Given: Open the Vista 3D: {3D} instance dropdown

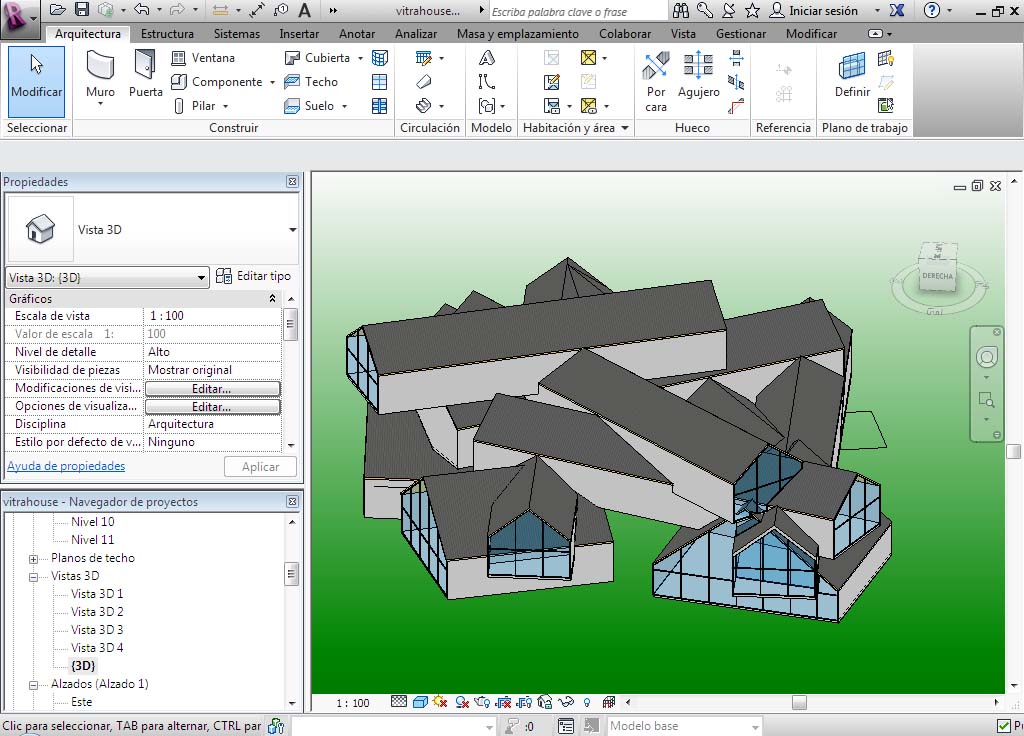Looking at the screenshot, I should tap(203, 277).
